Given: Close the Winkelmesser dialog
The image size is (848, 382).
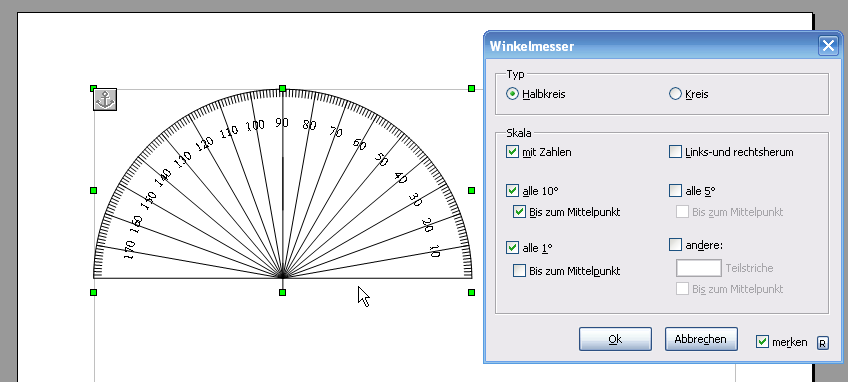Looking at the screenshot, I should 828,46.
